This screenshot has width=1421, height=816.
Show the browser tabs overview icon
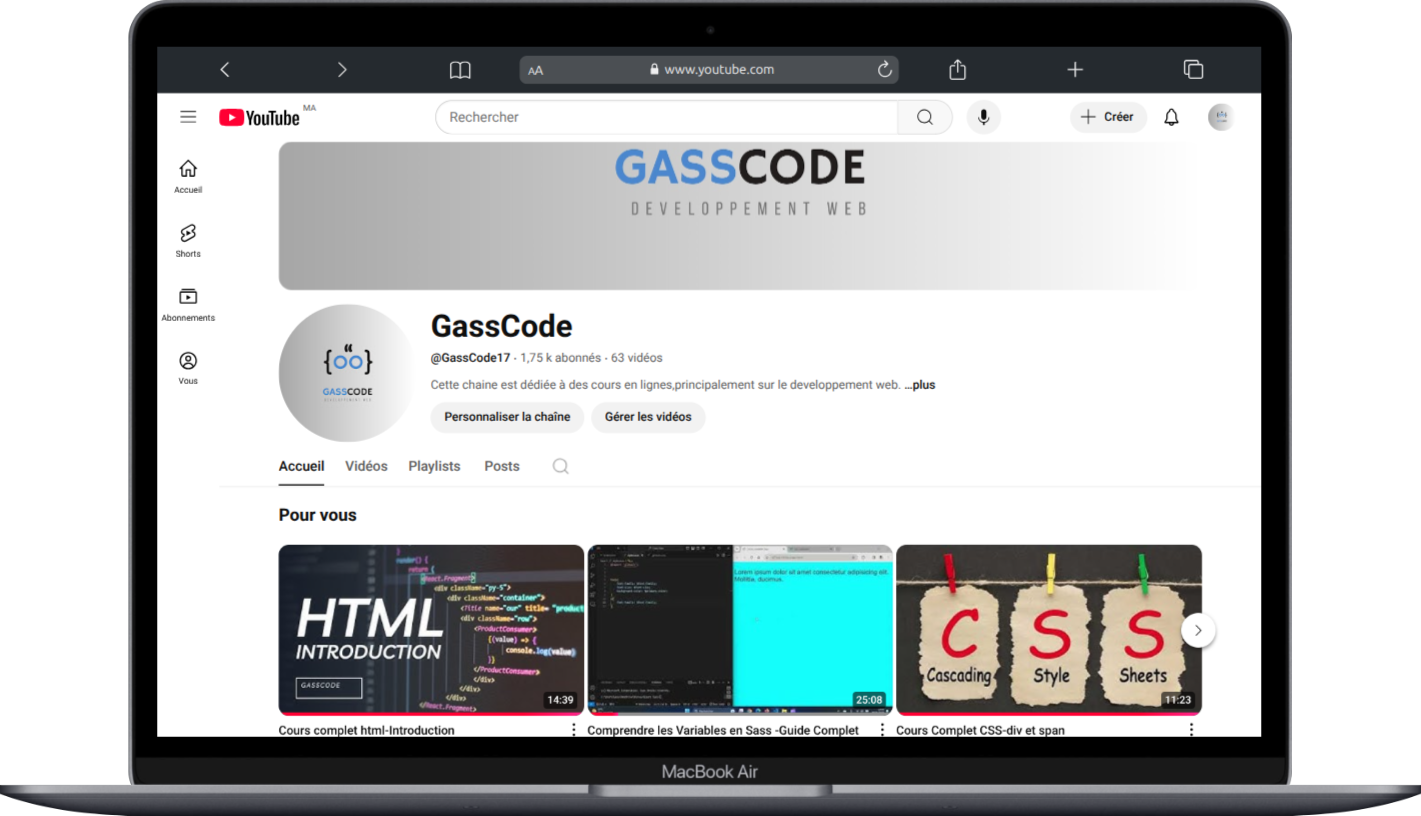coord(1193,69)
